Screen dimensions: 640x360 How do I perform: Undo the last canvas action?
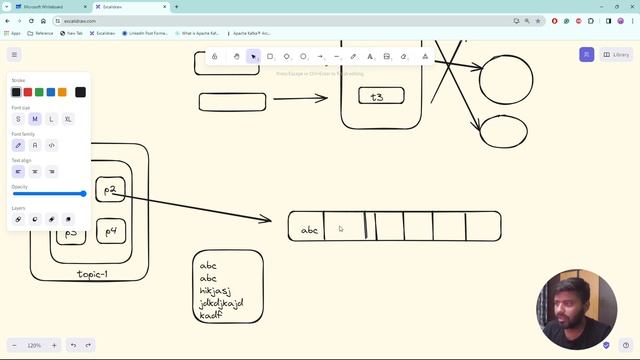(x=73, y=345)
